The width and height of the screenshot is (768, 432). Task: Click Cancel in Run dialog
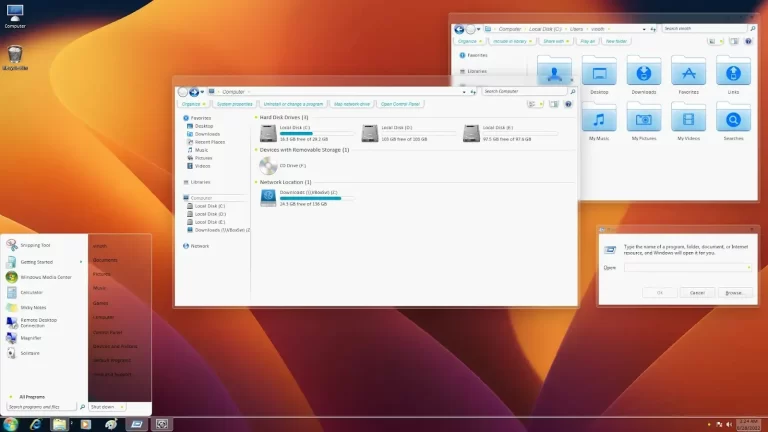pyautogui.click(x=697, y=293)
